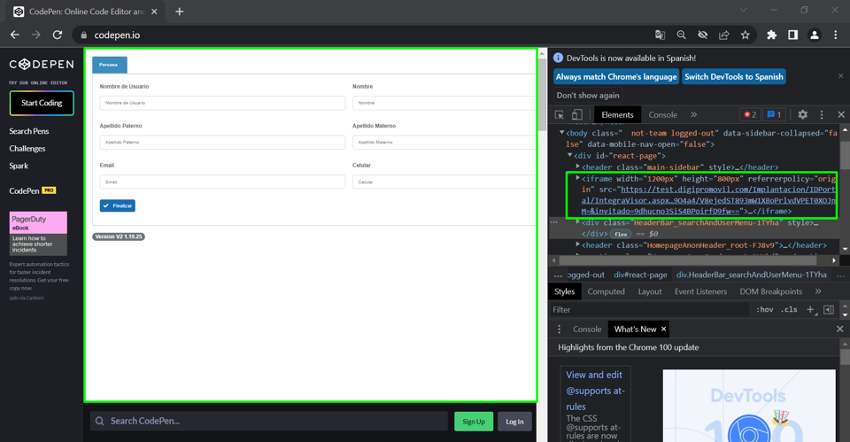The image size is (850, 442).
Task: Expand the iframe node in the DOM tree
Action: (578, 179)
